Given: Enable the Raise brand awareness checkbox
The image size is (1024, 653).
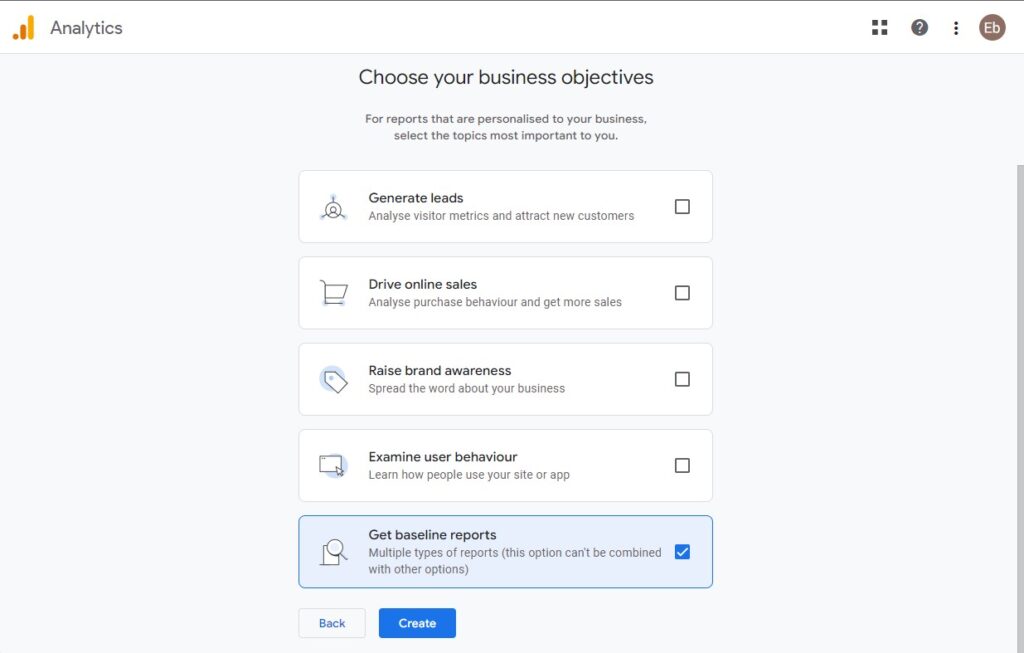Looking at the screenshot, I should point(683,378).
